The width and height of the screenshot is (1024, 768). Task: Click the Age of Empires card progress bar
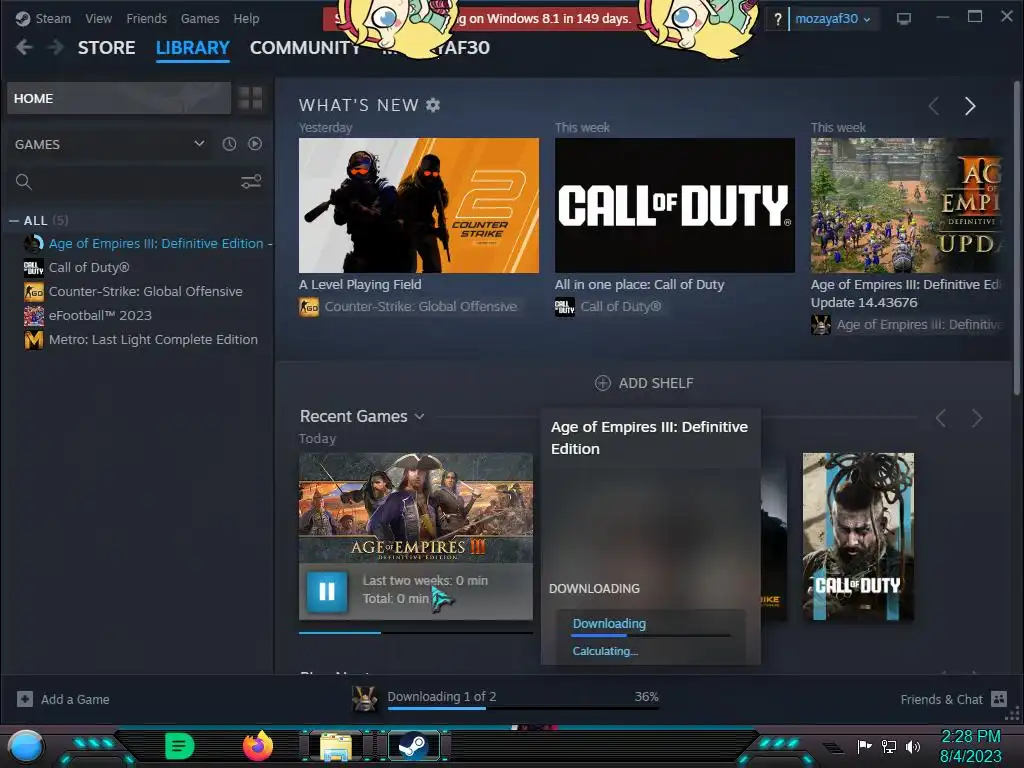click(x=416, y=633)
